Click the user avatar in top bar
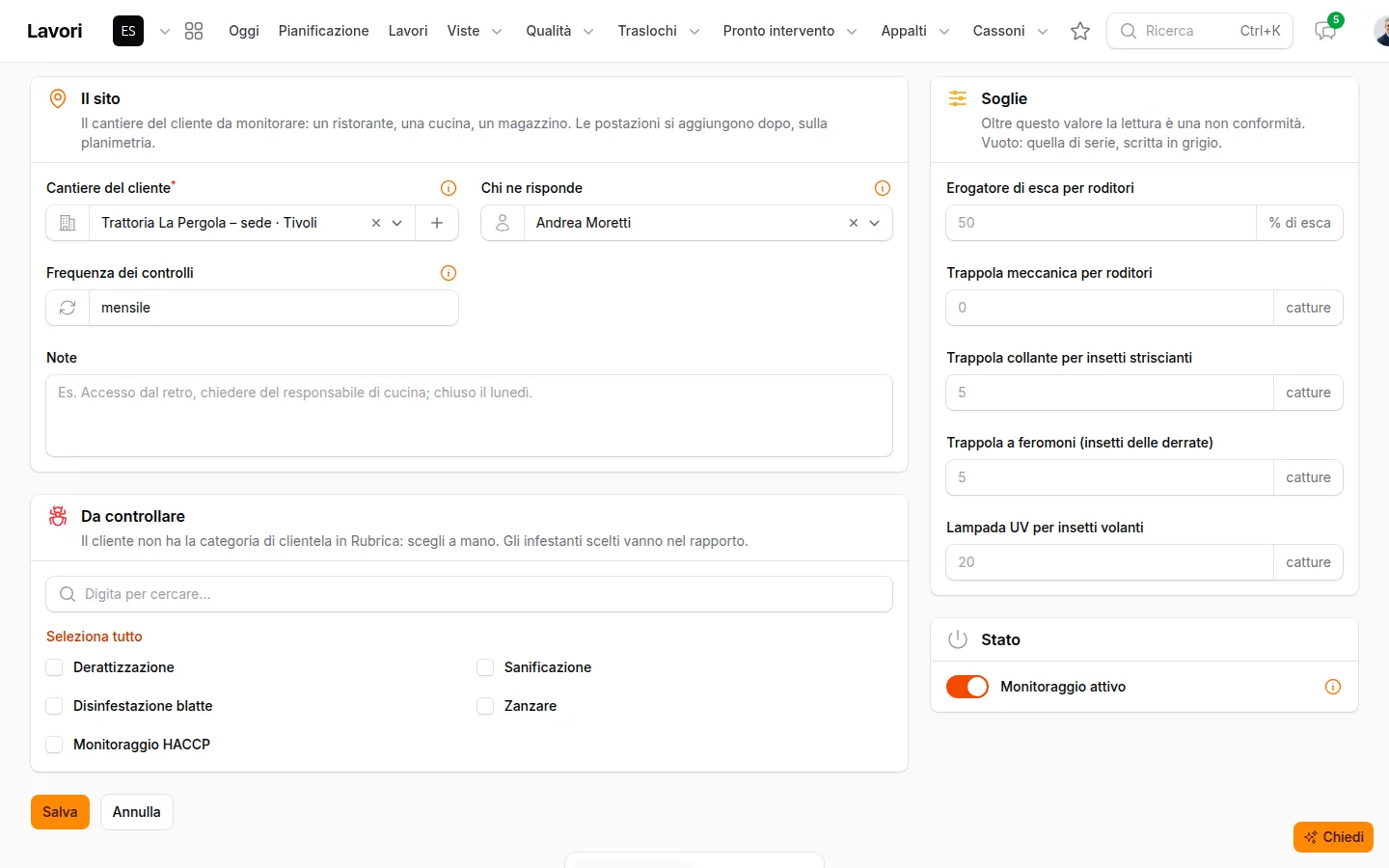This screenshot has height=868, width=1389. coord(1381,31)
